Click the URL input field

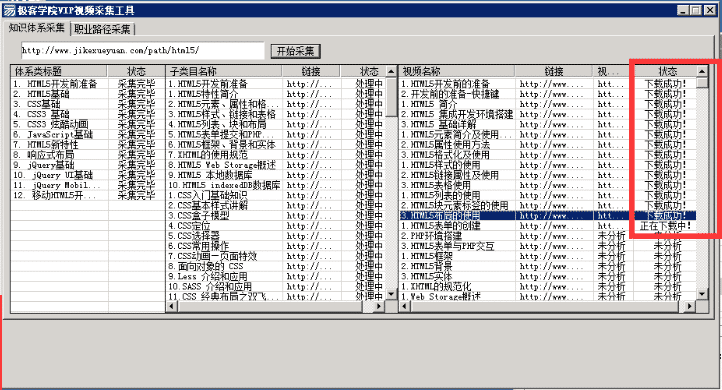[143, 51]
